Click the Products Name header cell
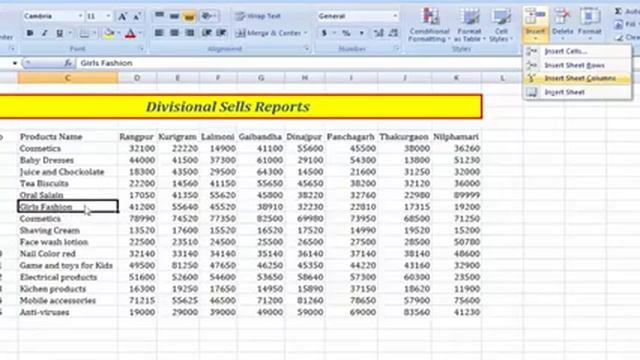This screenshot has width=640, height=360. click(68, 137)
